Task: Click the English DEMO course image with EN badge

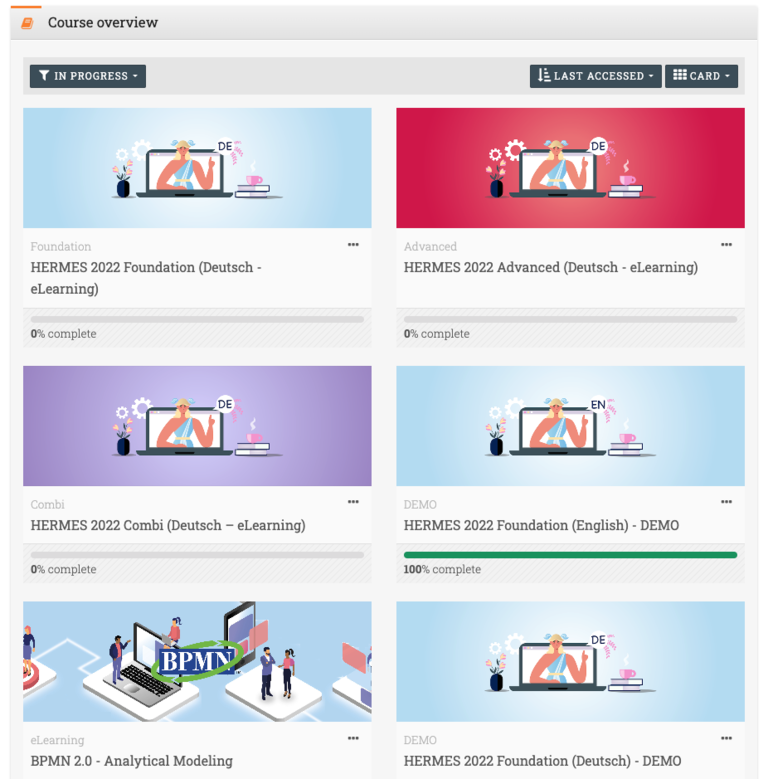Action: [570, 426]
